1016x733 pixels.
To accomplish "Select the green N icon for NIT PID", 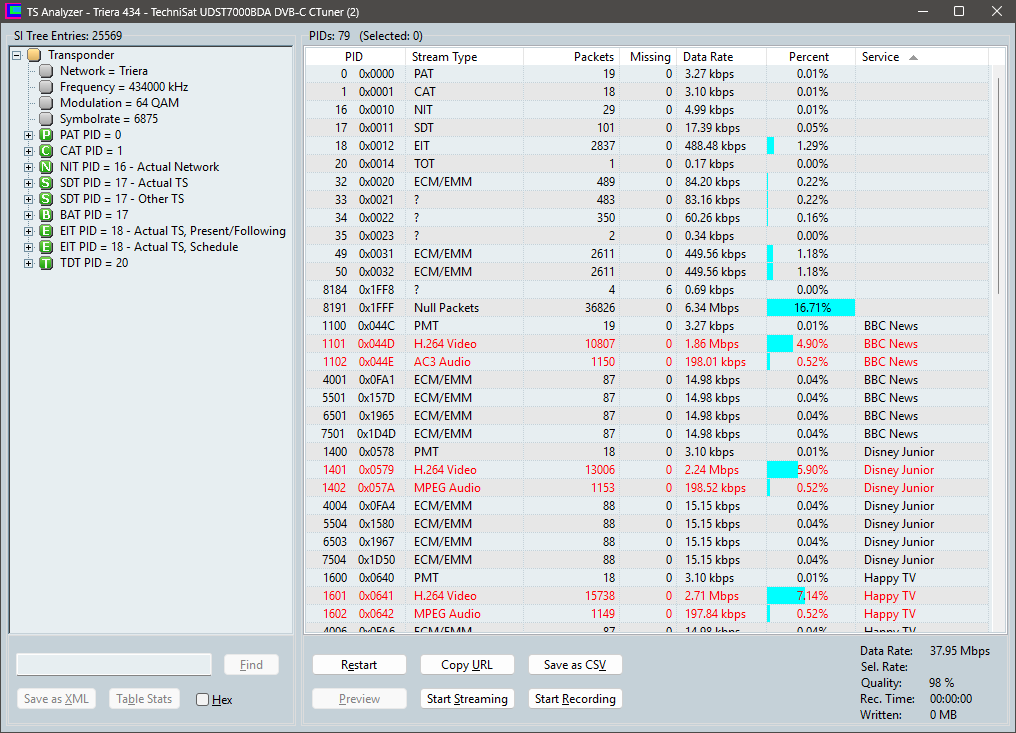I will [46, 167].
